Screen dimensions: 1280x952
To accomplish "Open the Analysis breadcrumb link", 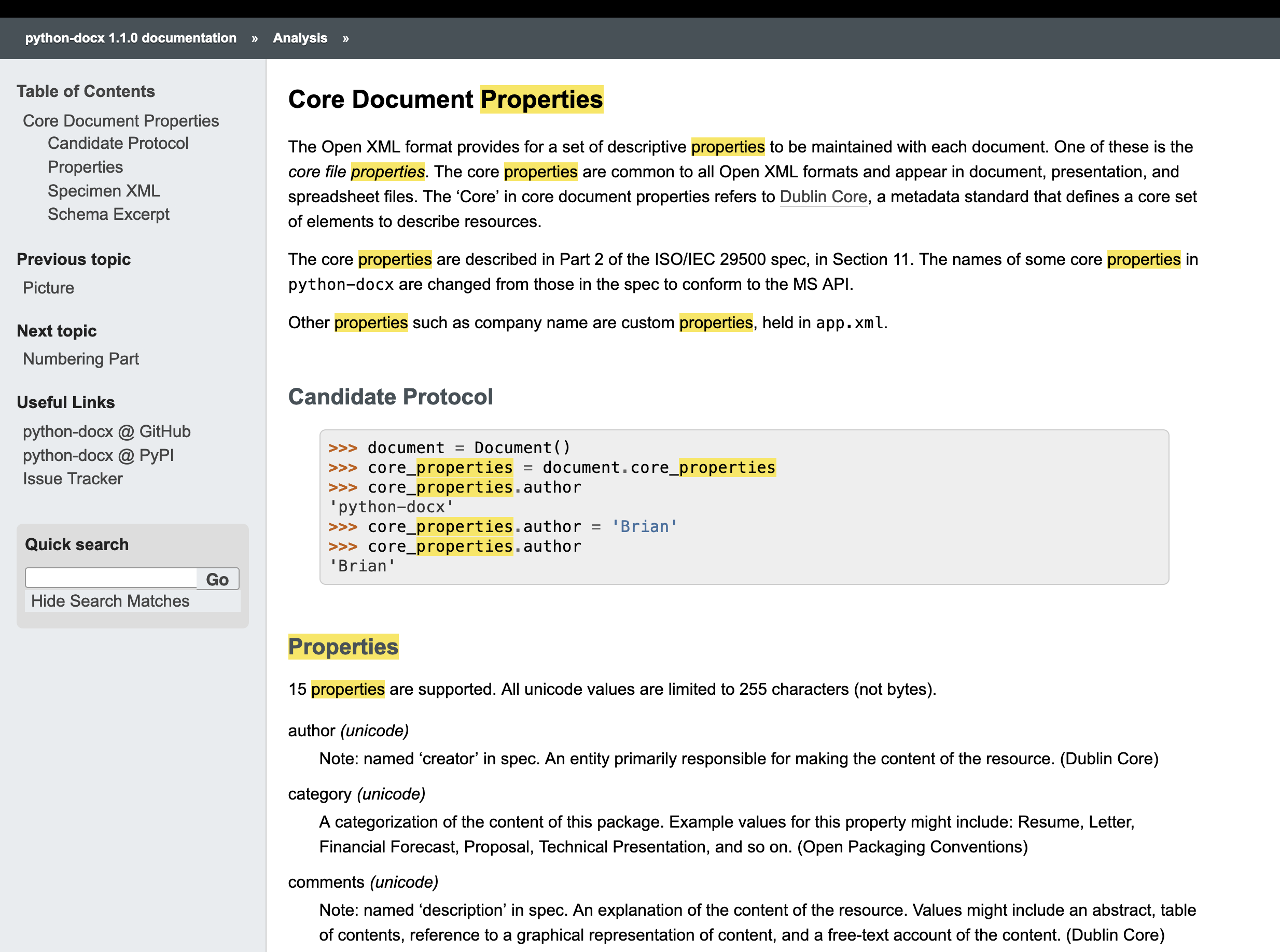I will [x=300, y=38].
